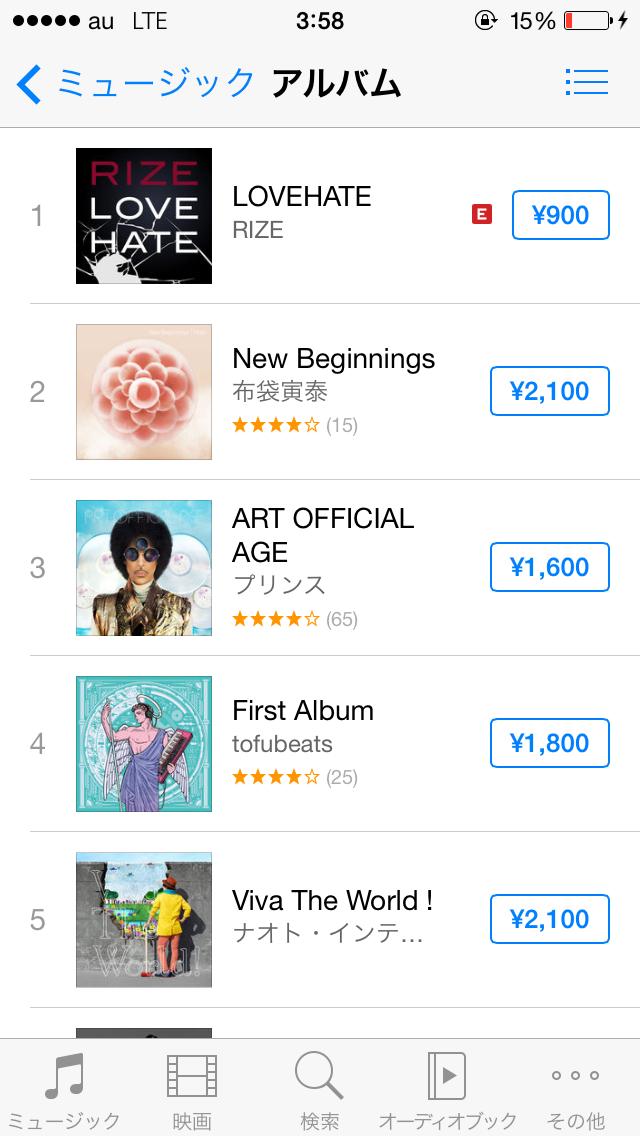Tap the back chevron to ミュージック

(30, 84)
